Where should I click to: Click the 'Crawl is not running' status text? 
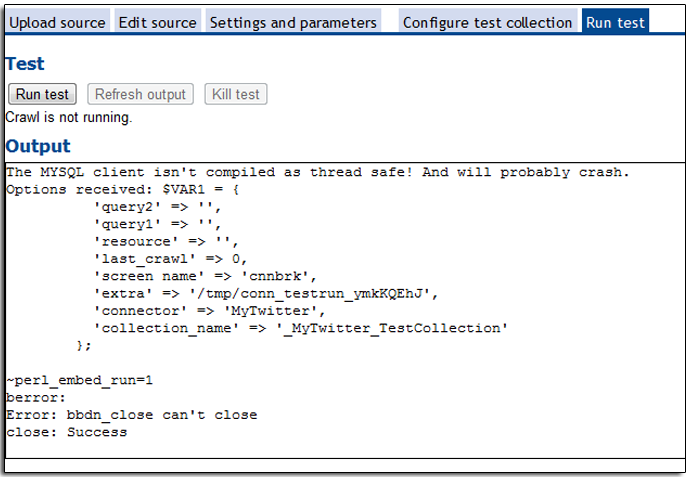pyautogui.click(x=69, y=117)
